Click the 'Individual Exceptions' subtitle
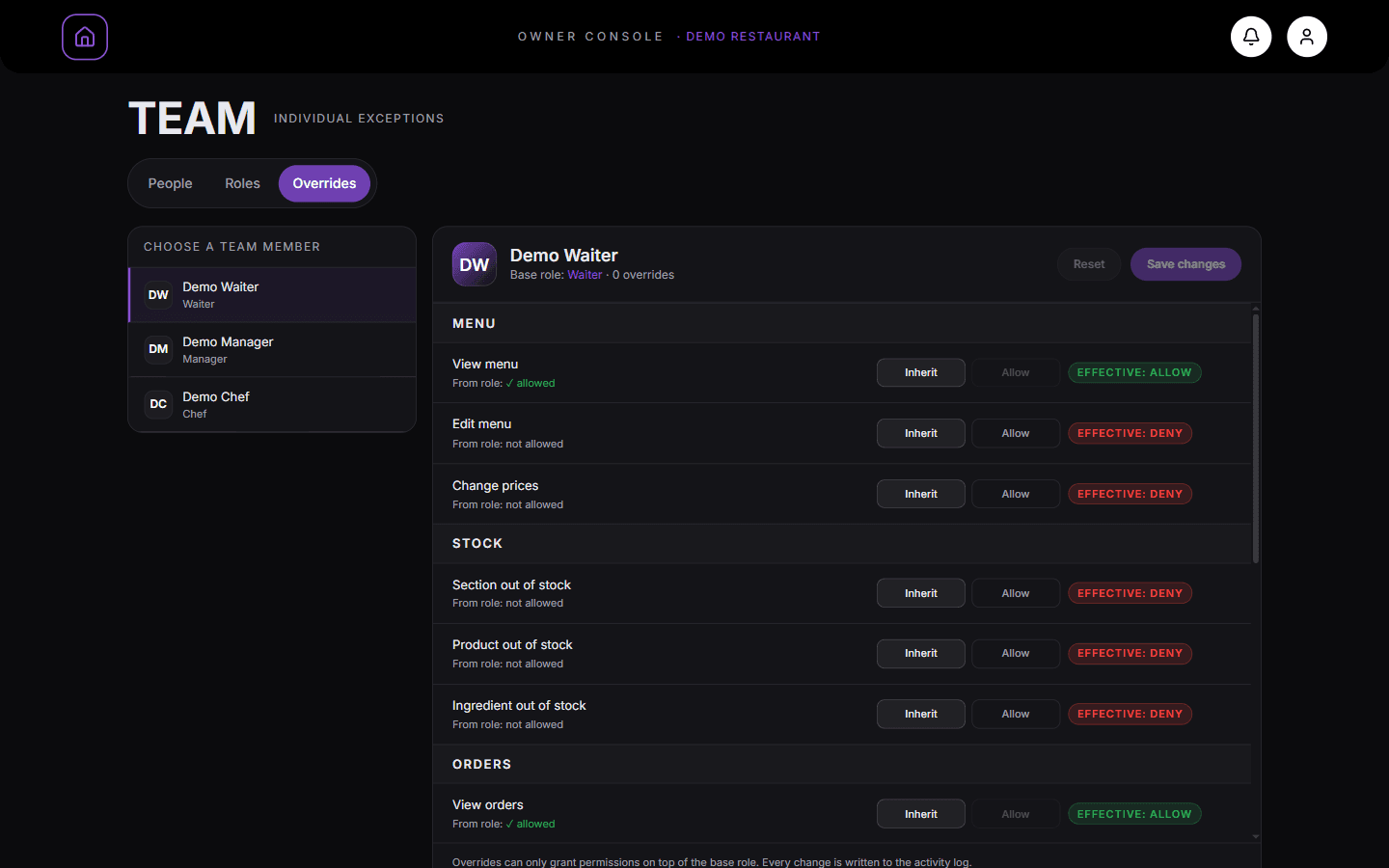This screenshot has width=1389, height=868. pyautogui.click(x=359, y=118)
